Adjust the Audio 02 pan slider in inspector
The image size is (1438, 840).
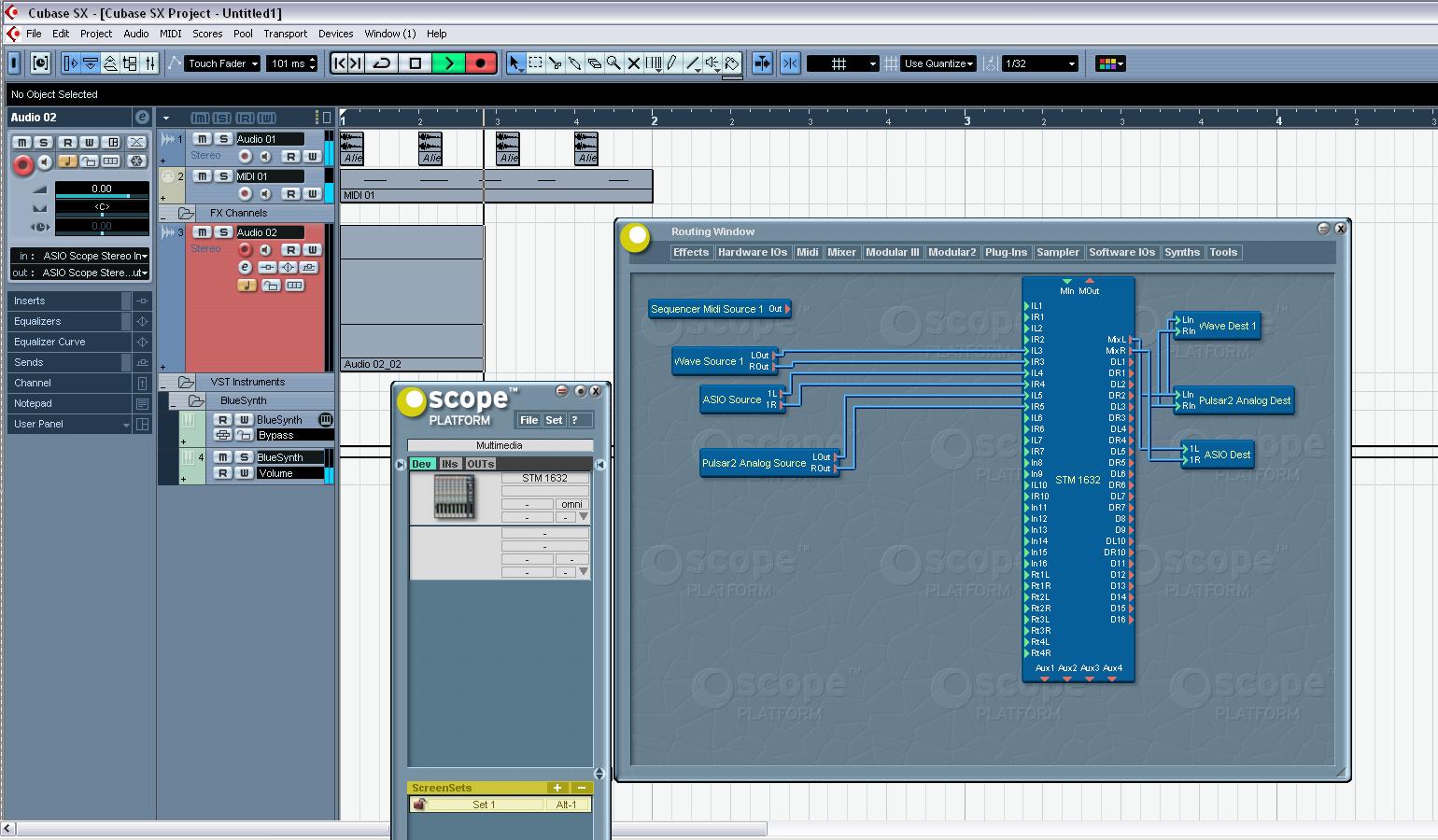(102, 214)
